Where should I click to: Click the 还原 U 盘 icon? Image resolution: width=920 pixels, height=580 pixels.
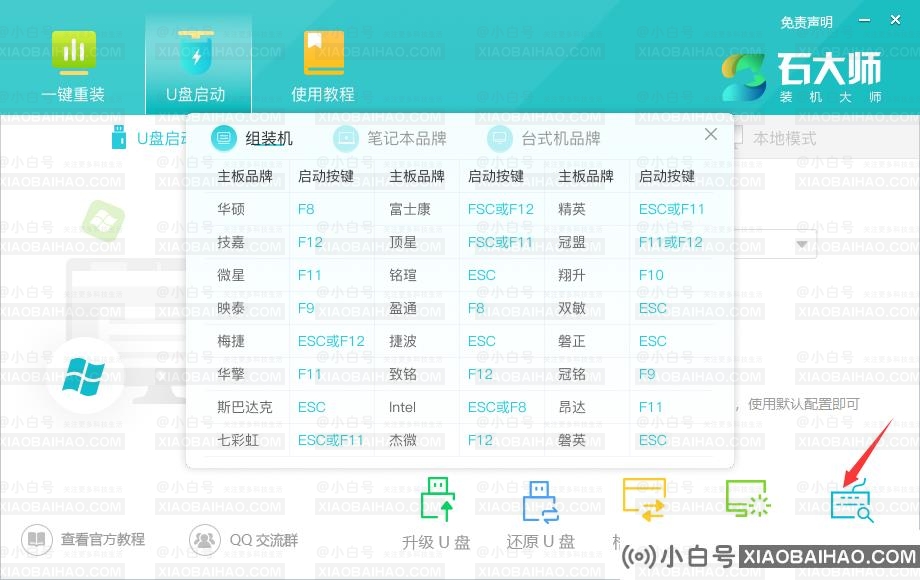coord(540,501)
